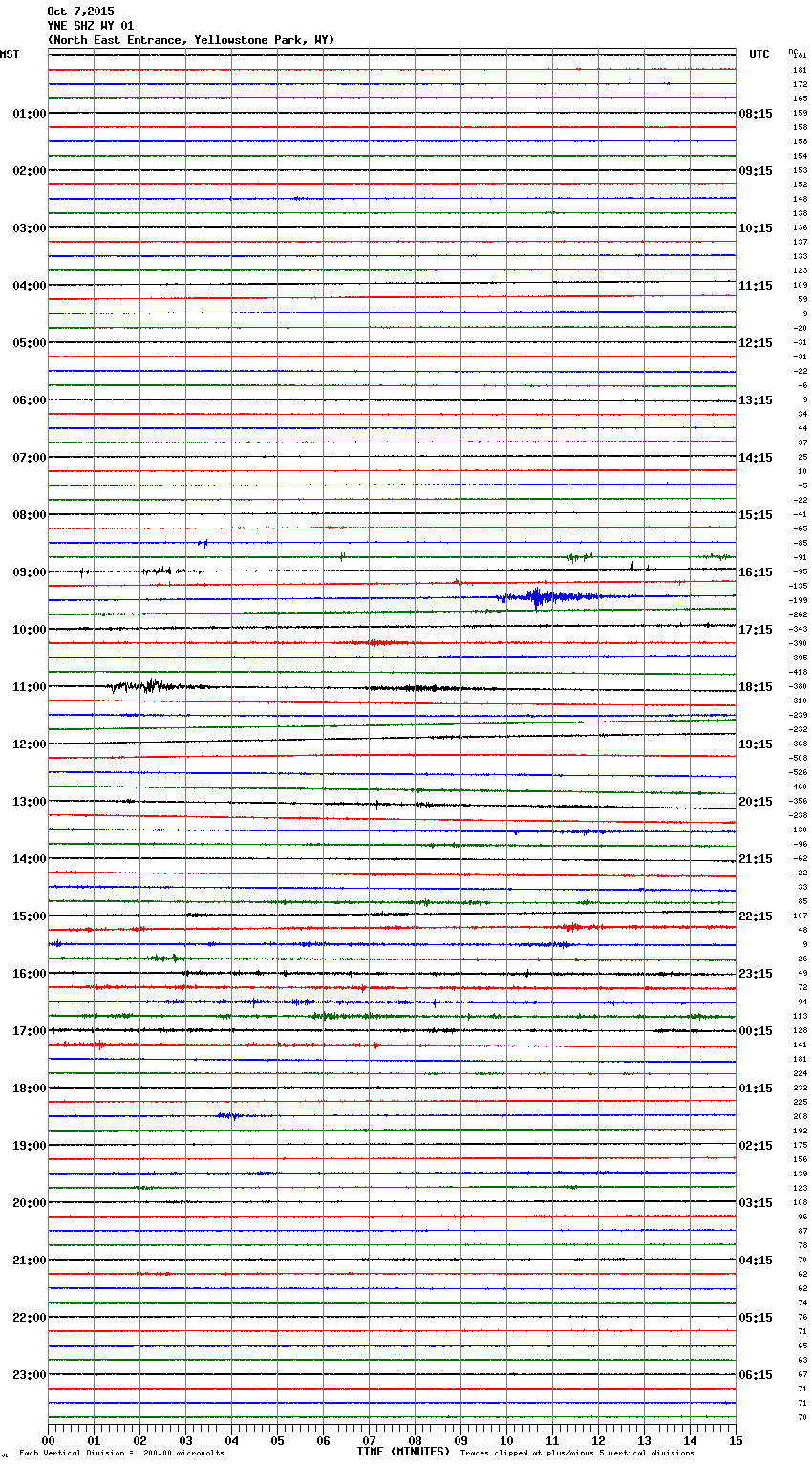Select the '-508' DC offset value
Viewport: 812px width, 1466px height.
point(798,759)
